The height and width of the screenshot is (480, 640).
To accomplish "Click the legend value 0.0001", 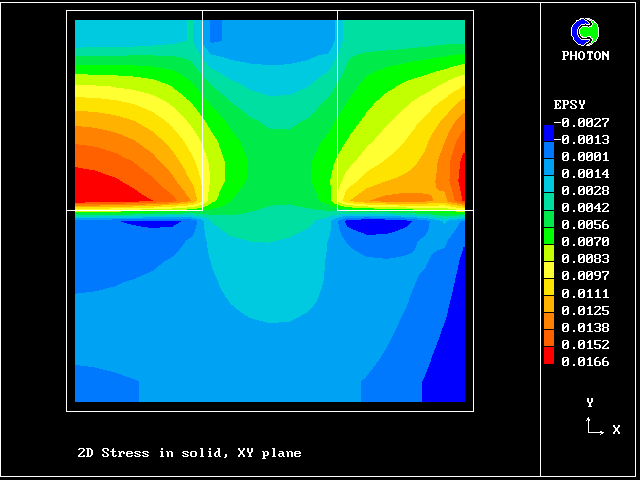I will [x=585, y=156].
